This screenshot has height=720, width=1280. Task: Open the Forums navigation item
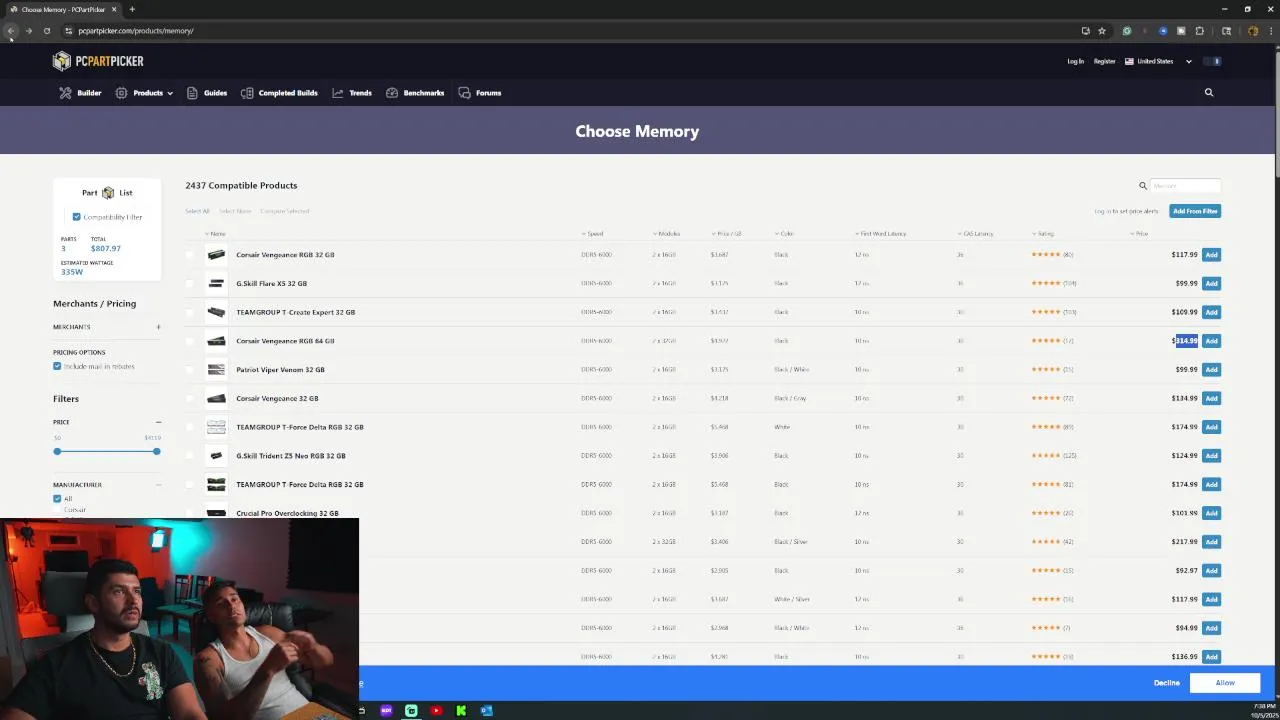point(488,93)
